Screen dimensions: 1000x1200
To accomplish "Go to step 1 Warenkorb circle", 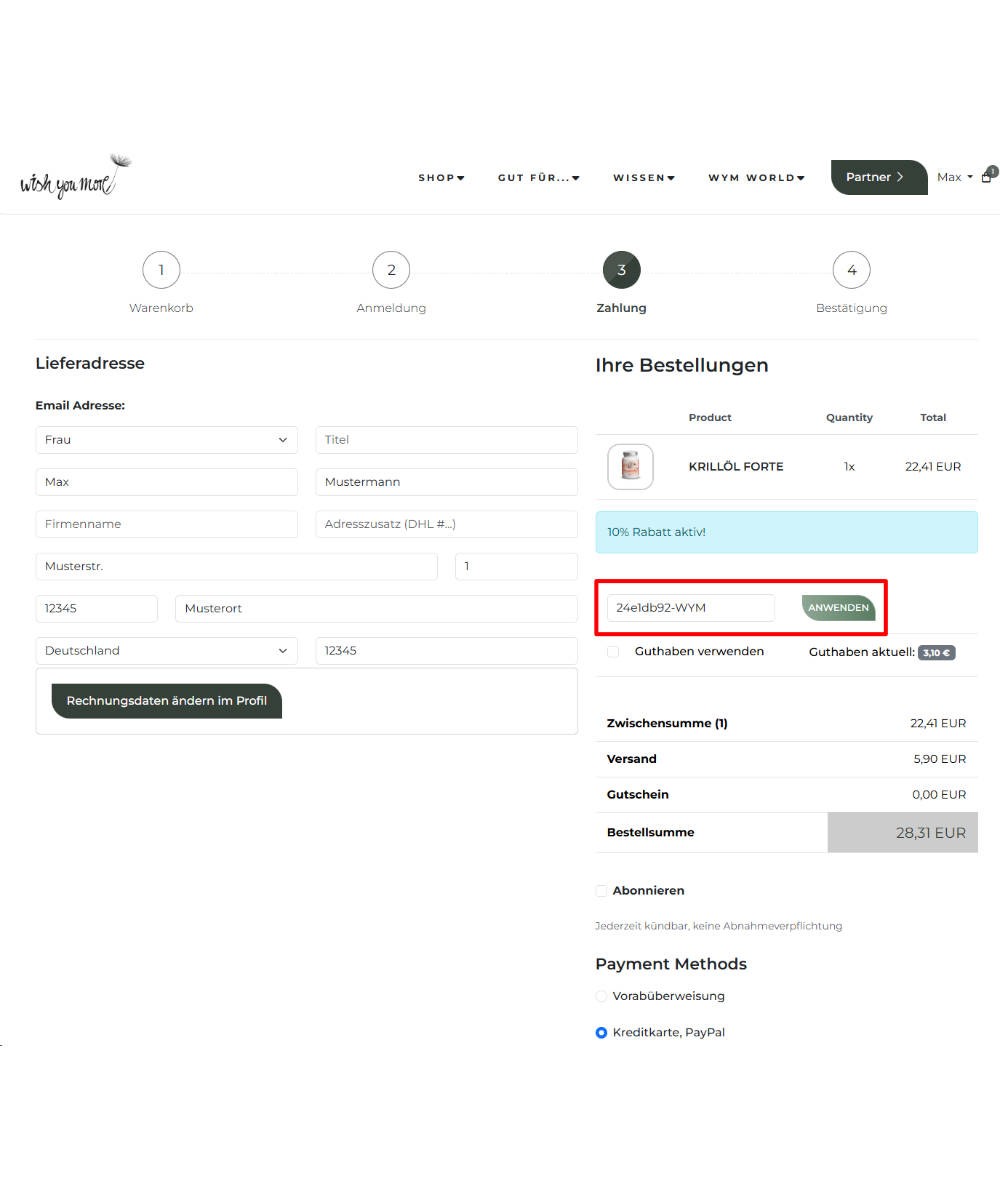I will click(x=161, y=270).
